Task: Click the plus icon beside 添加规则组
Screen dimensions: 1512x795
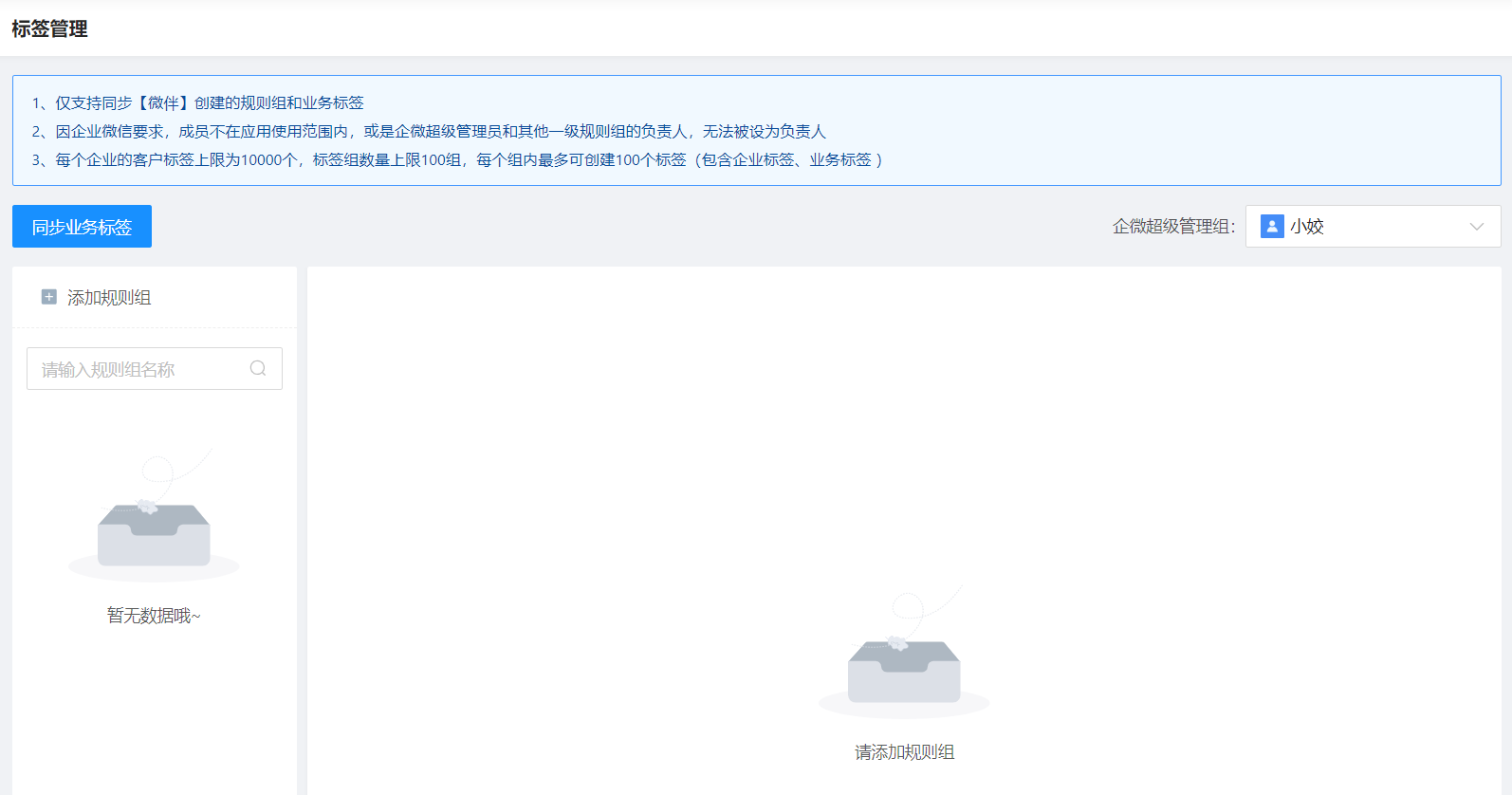Action: [49, 297]
